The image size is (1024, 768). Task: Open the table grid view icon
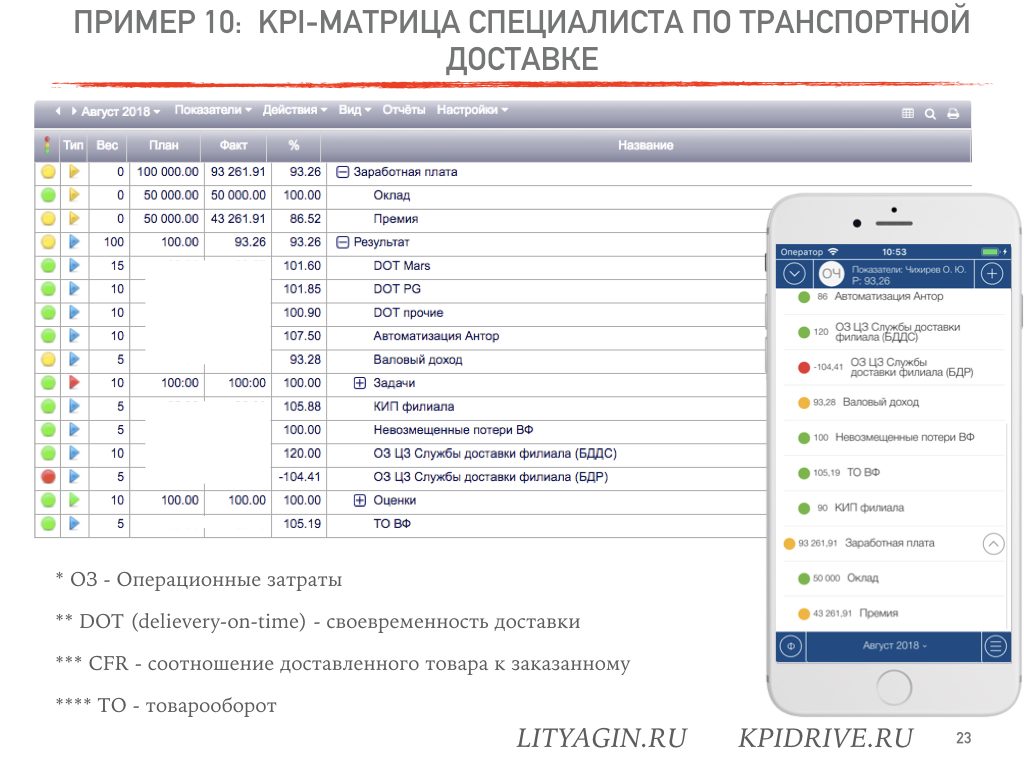(908, 113)
